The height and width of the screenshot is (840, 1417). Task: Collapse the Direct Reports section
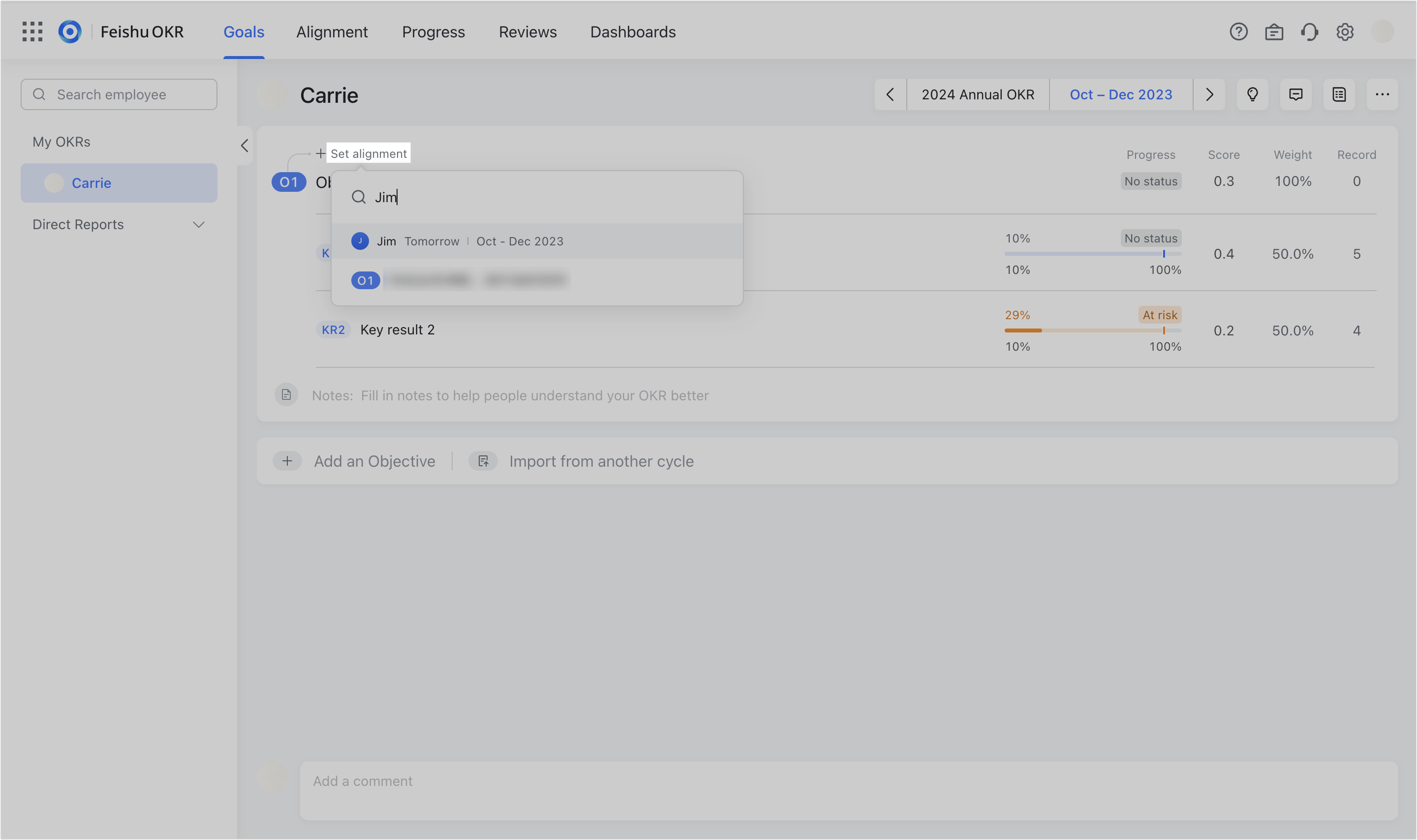coord(199,225)
